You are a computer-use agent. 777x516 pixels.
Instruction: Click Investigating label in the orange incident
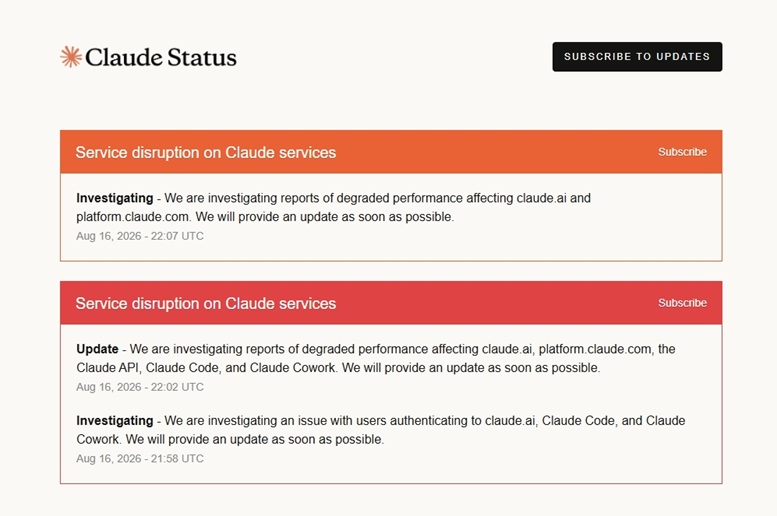pyautogui.click(x=114, y=198)
